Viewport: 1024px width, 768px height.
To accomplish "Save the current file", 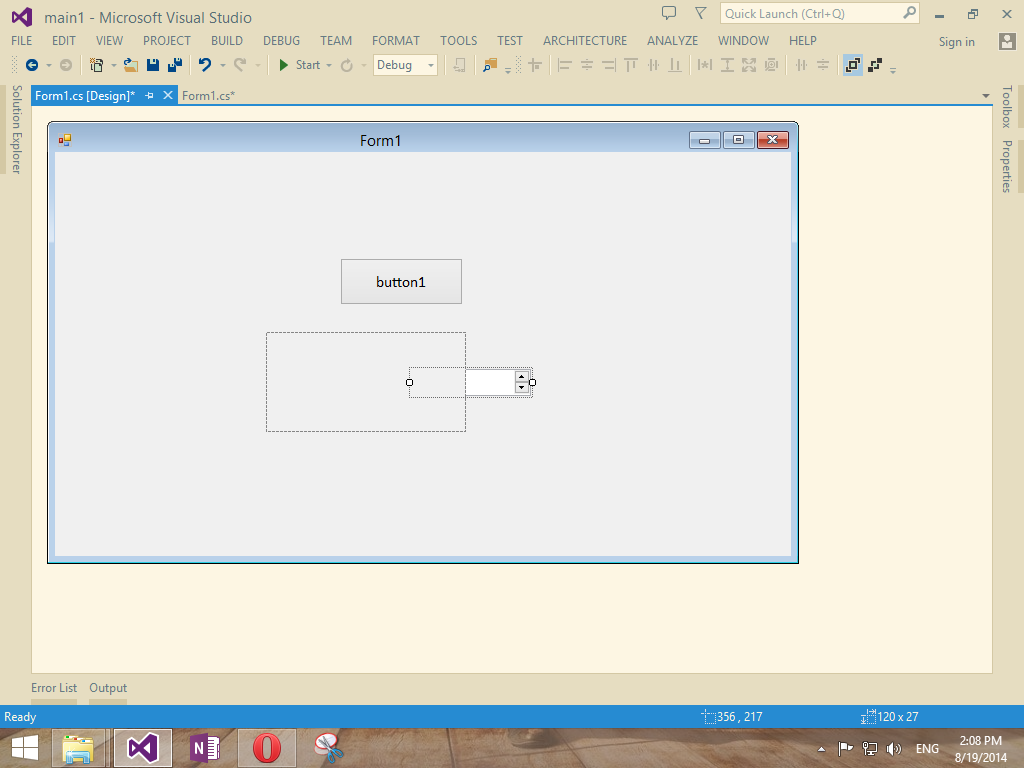I will (153, 65).
